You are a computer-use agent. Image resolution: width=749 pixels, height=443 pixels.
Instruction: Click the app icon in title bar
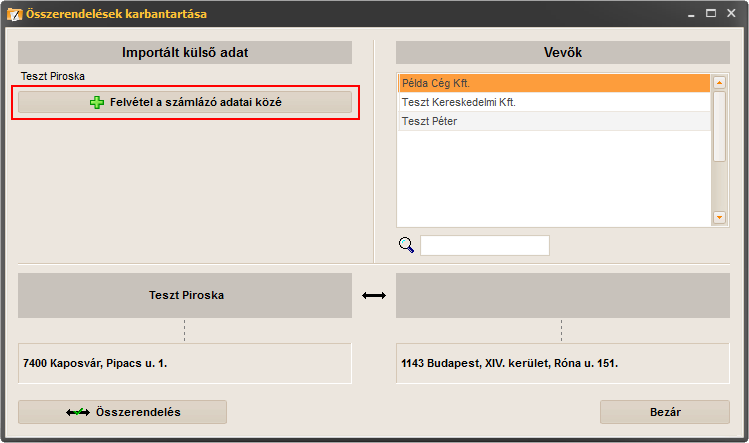pyautogui.click(x=15, y=14)
